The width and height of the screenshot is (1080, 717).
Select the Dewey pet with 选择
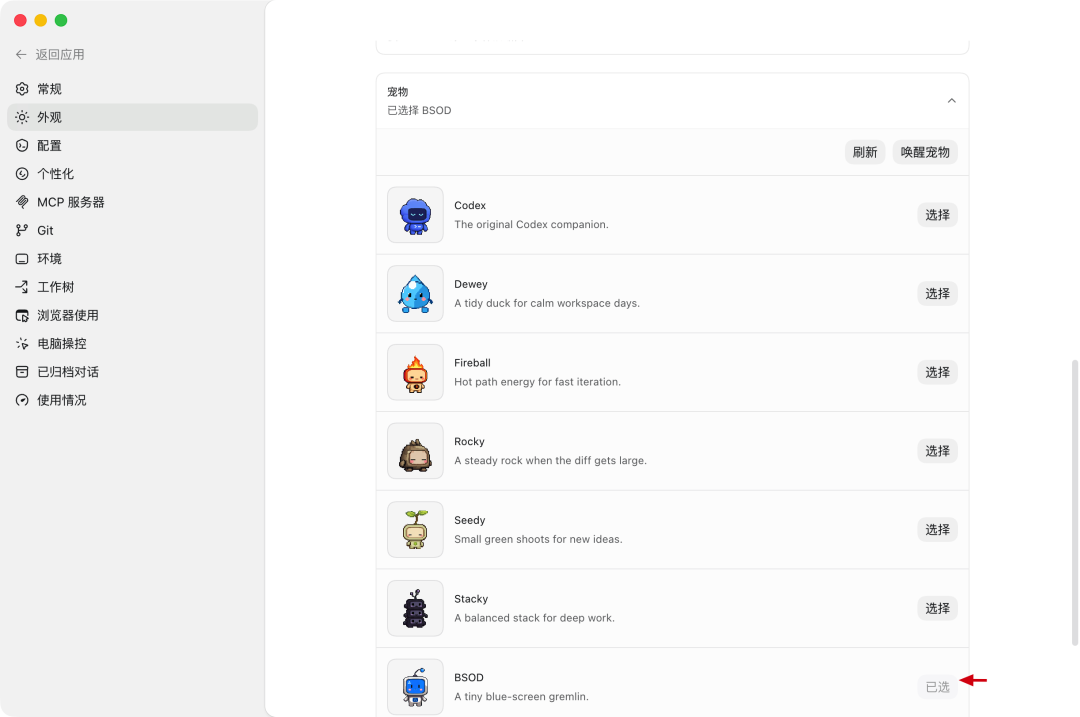937,293
